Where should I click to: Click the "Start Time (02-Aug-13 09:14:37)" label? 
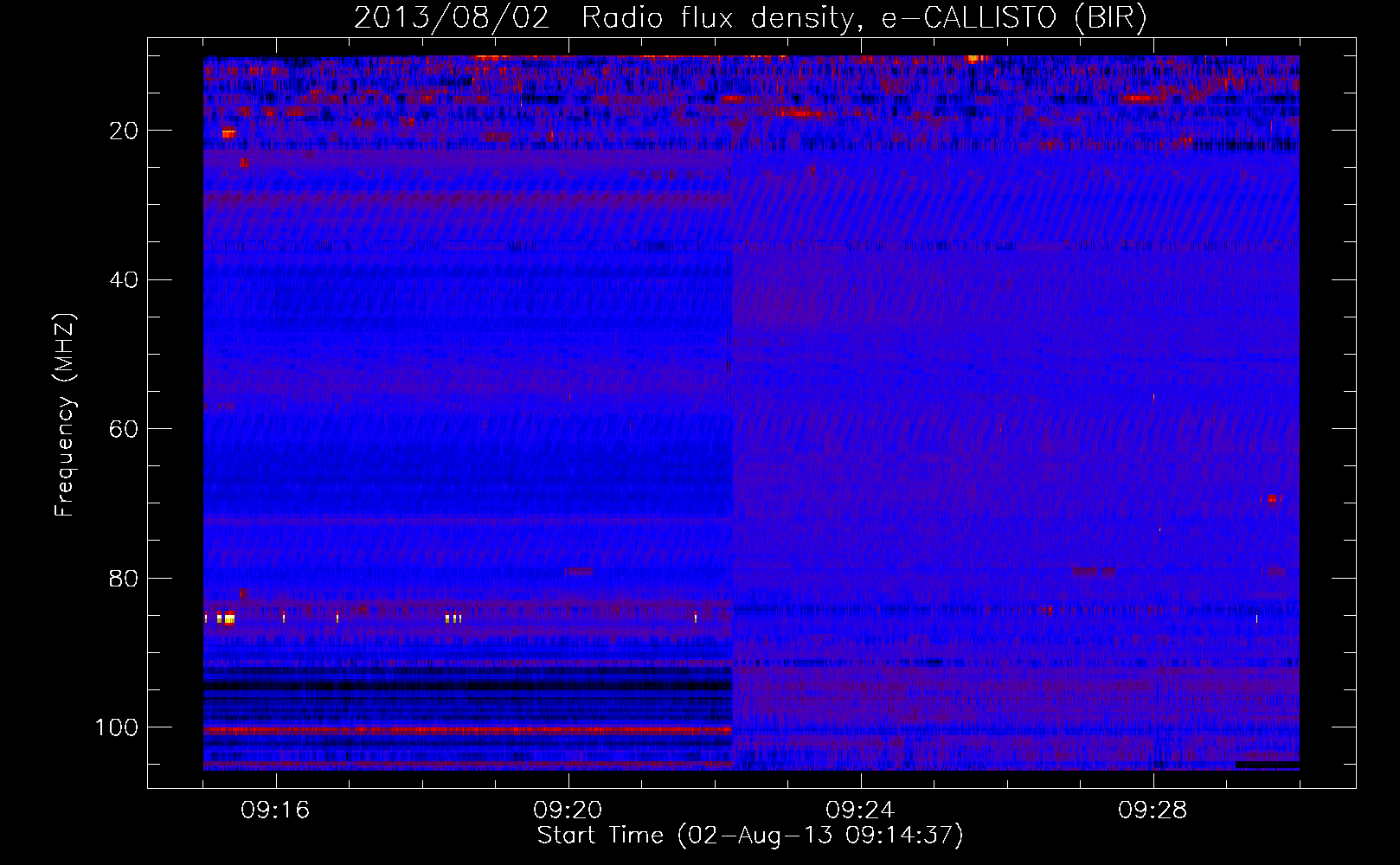[x=750, y=836]
